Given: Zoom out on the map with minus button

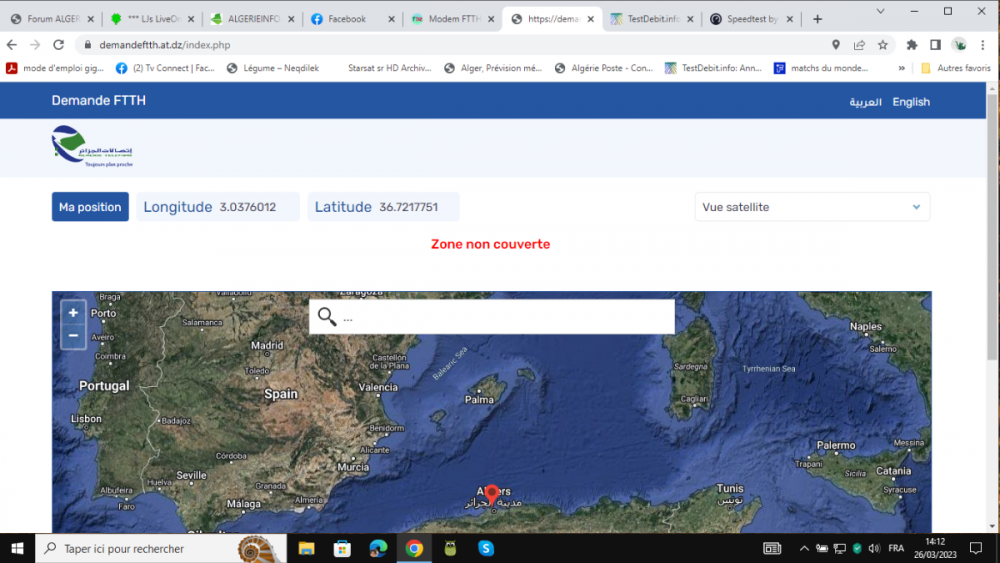Looking at the screenshot, I should point(73,337).
